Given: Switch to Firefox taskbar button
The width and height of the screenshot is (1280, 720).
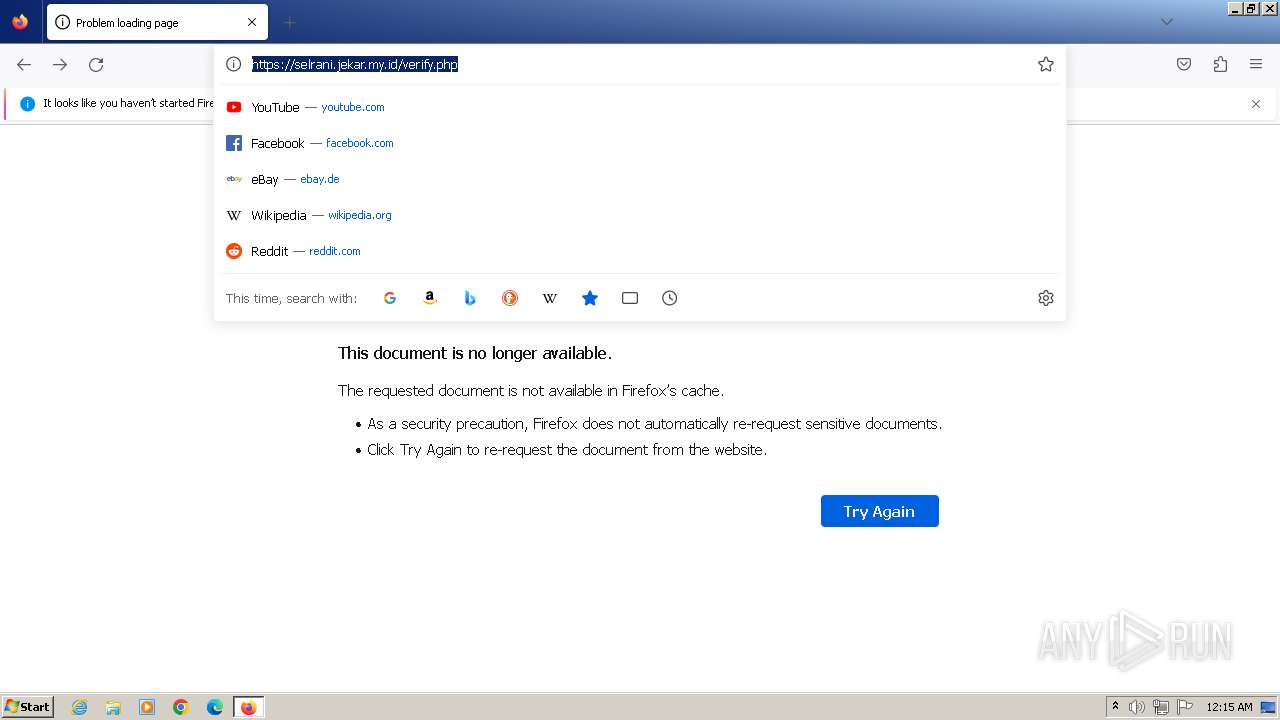Looking at the screenshot, I should click(248, 707).
